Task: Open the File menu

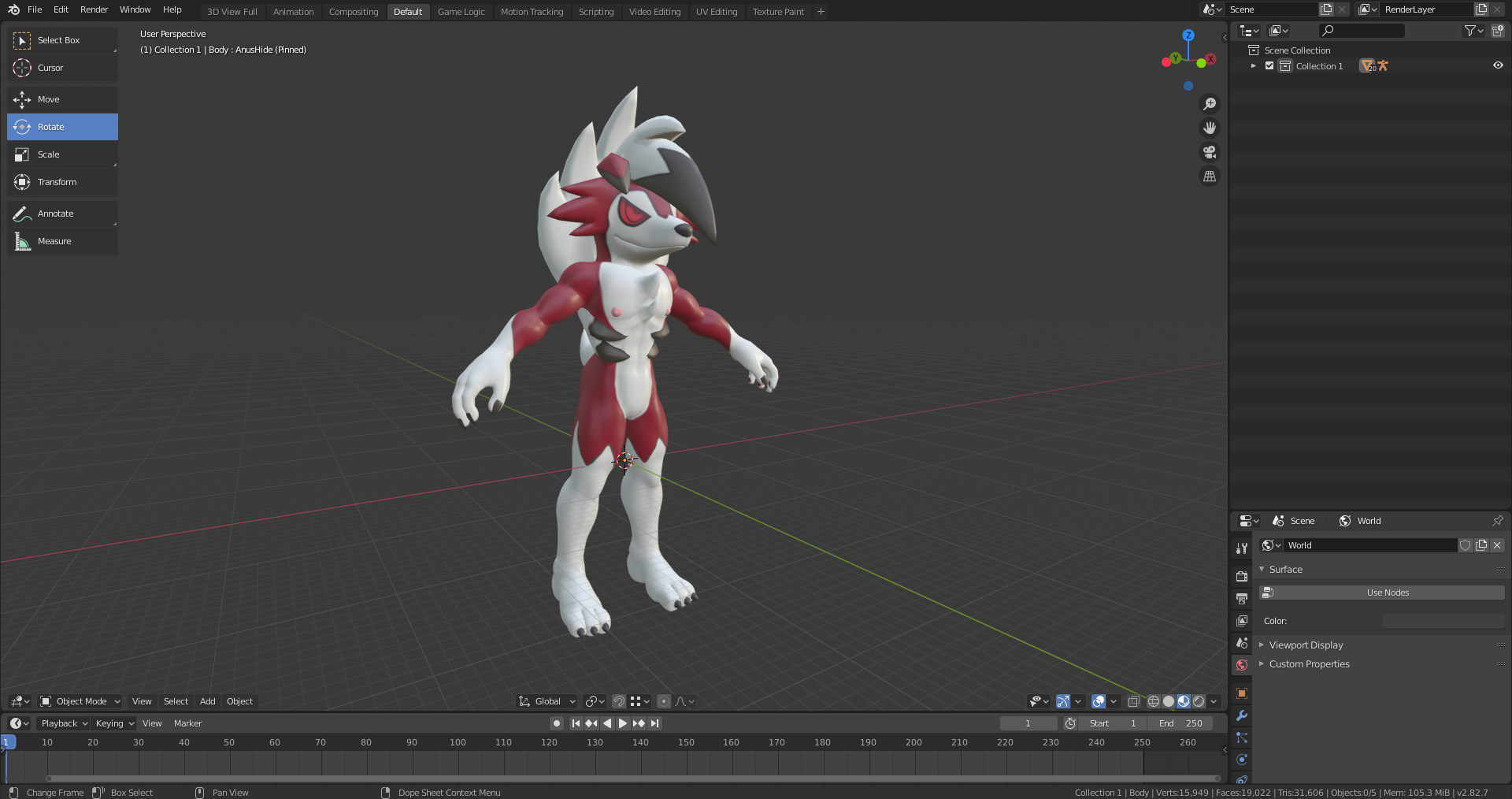Action: 35,9
